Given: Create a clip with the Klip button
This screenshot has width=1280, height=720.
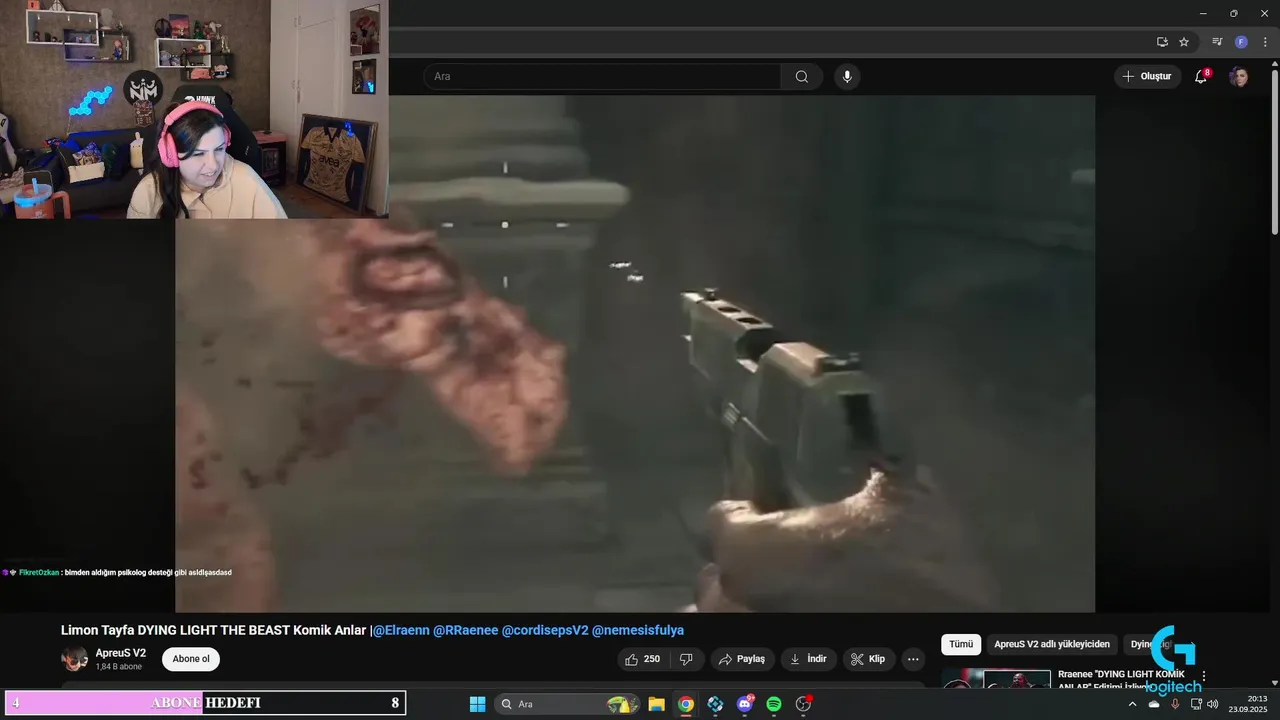Looking at the screenshot, I should (x=868, y=659).
